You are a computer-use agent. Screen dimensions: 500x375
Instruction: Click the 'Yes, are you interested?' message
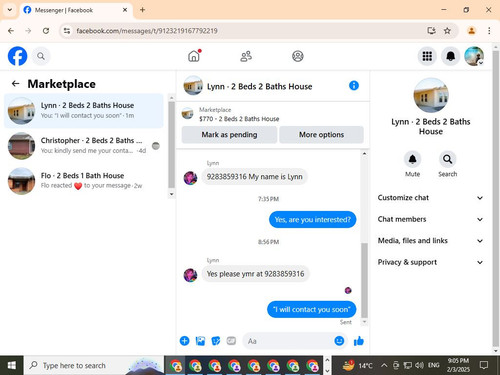[312, 220]
